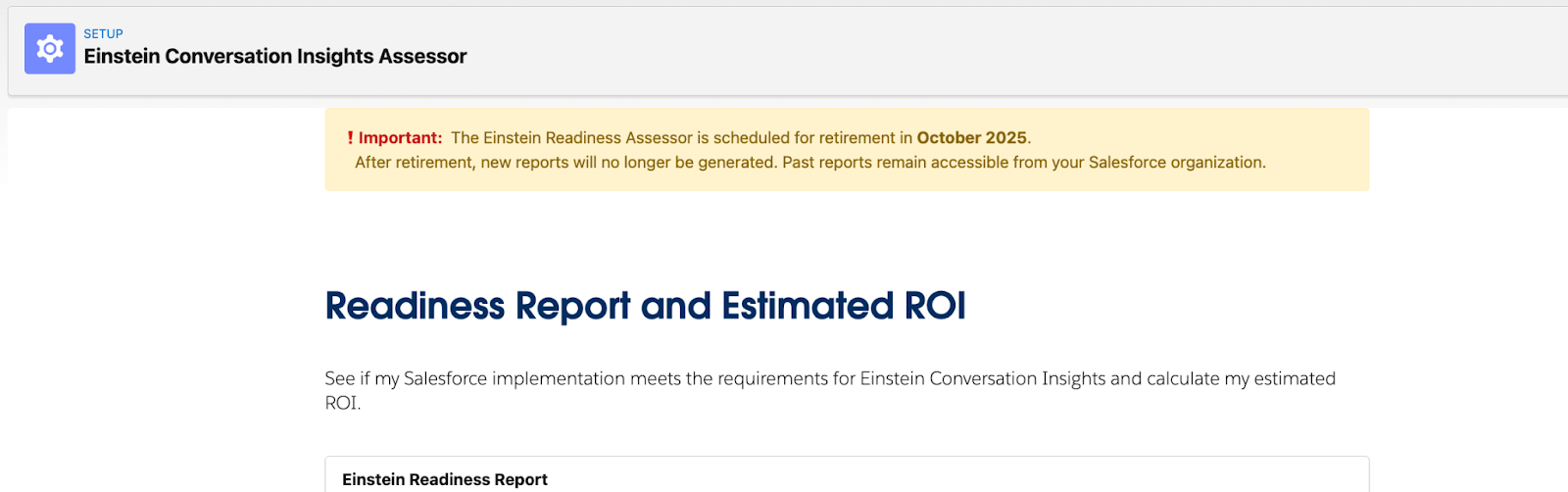The width and height of the screenshot is (1568, 492).
Task: Click the red "Important:" label
Action: (x=400, y=138)
